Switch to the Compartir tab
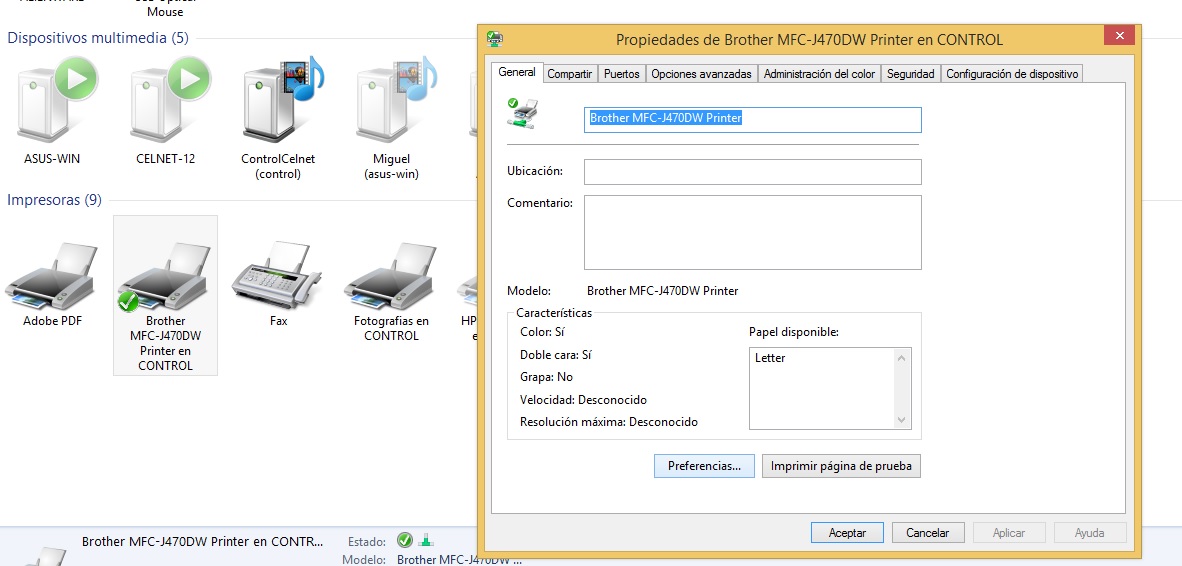Screen dimensions: 1182x566 pyautogui.click(x=570, y=74)
